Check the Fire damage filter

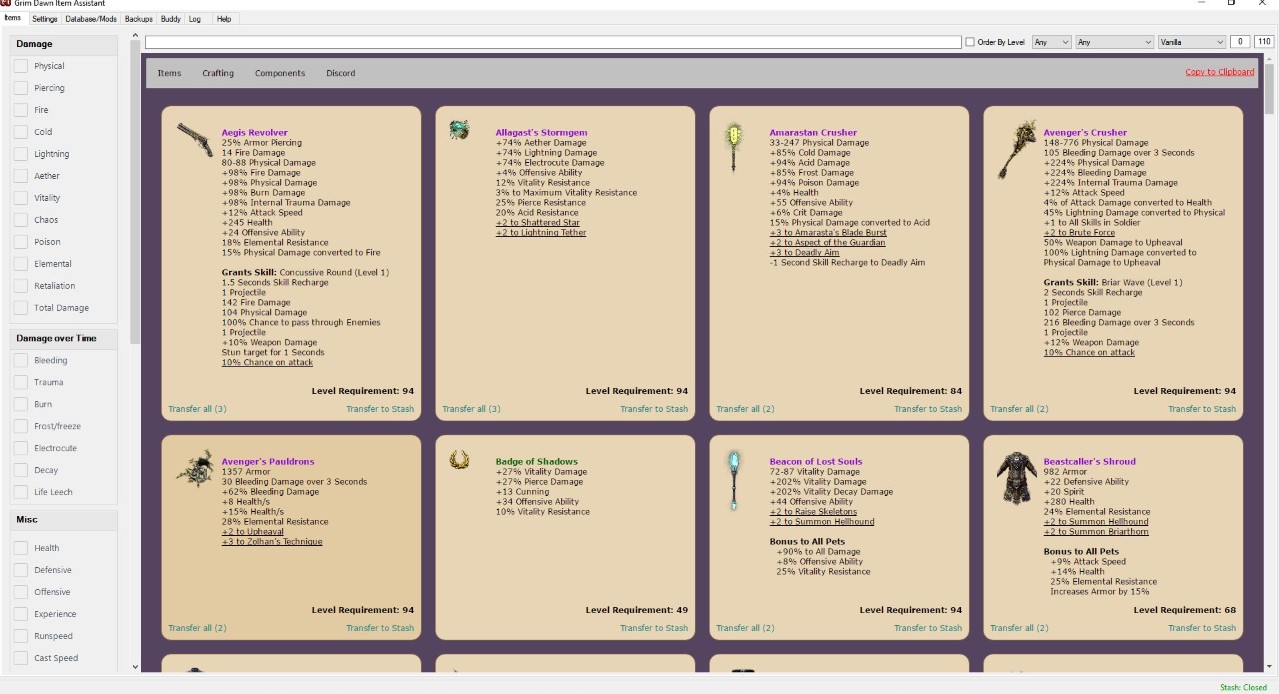point(21,110)
